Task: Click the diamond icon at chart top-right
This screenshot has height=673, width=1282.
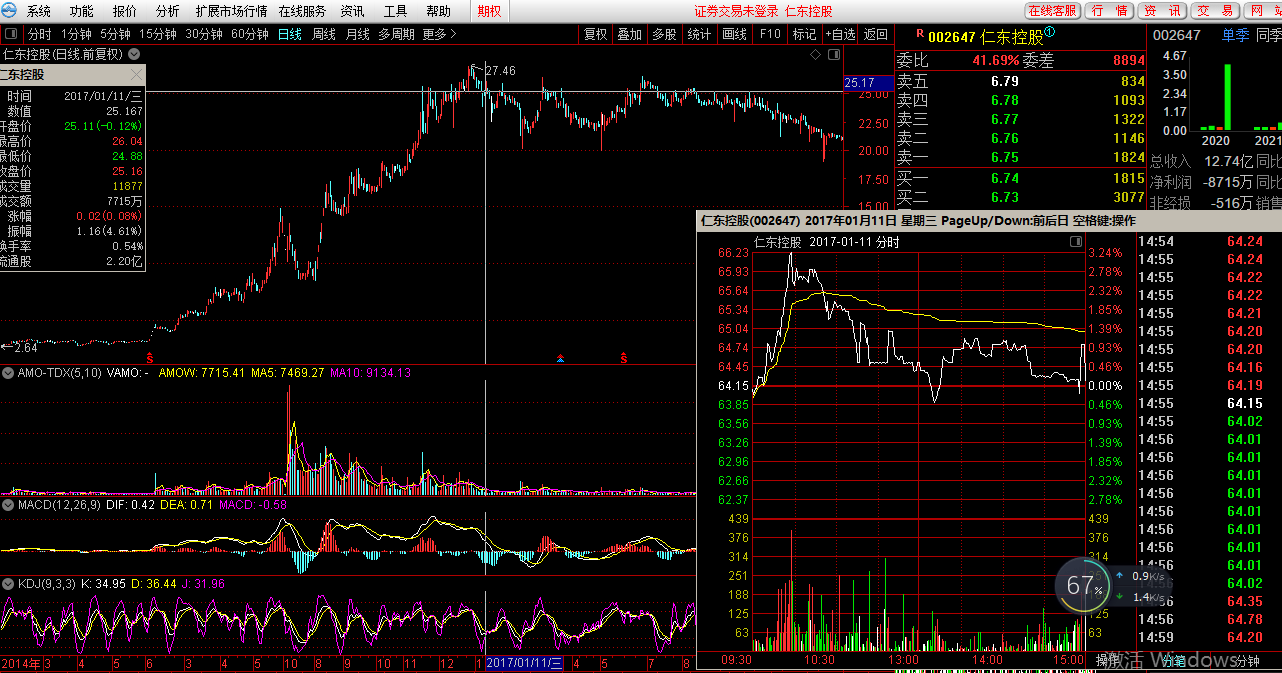Action: [x=816, y=54]
